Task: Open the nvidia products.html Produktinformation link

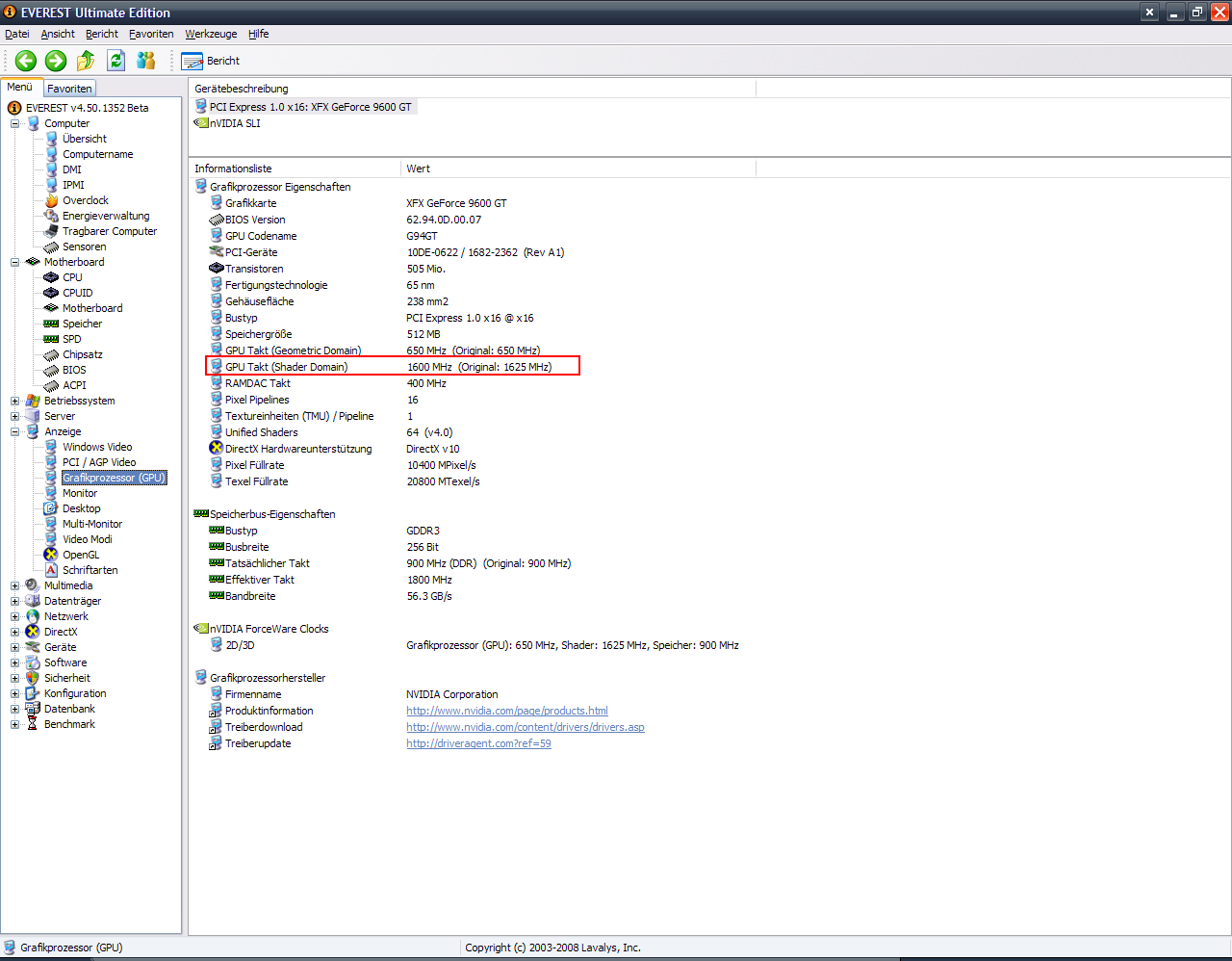Action: [x=507, y=711]
